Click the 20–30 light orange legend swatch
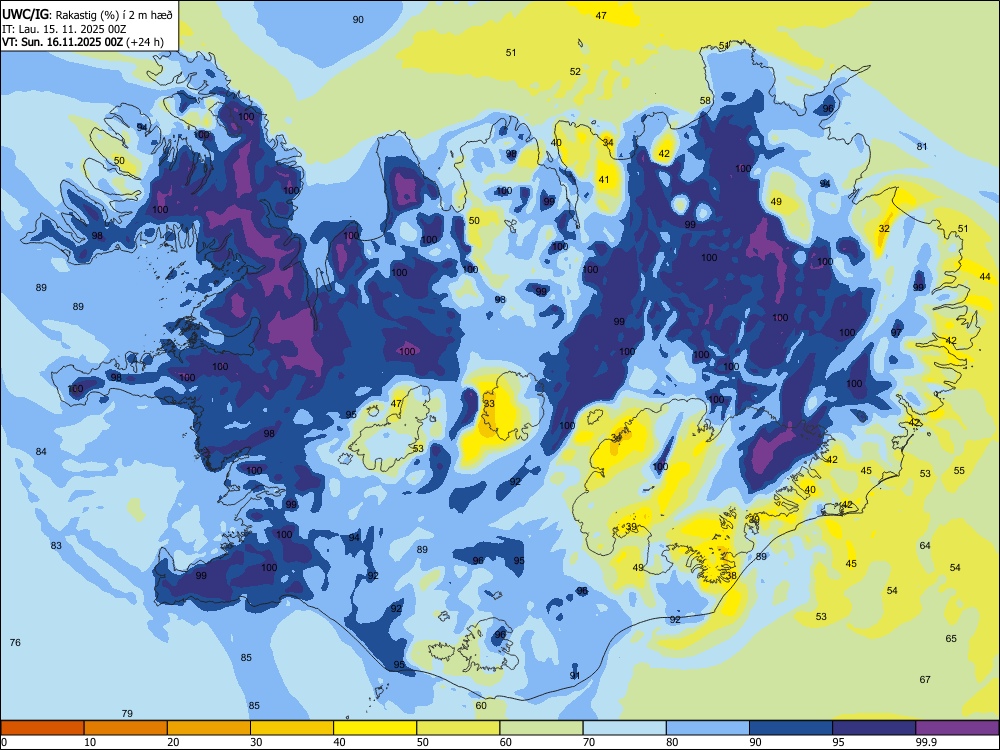Image resolution: width=1000 pixels, height=750 pixels. click(209, 728)
